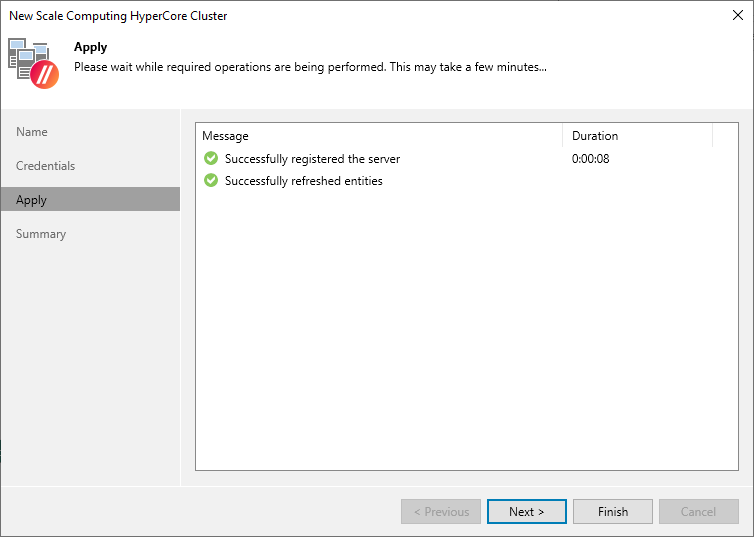
Task: Go to the Name wizard step
Action: (x=32, y=132)
